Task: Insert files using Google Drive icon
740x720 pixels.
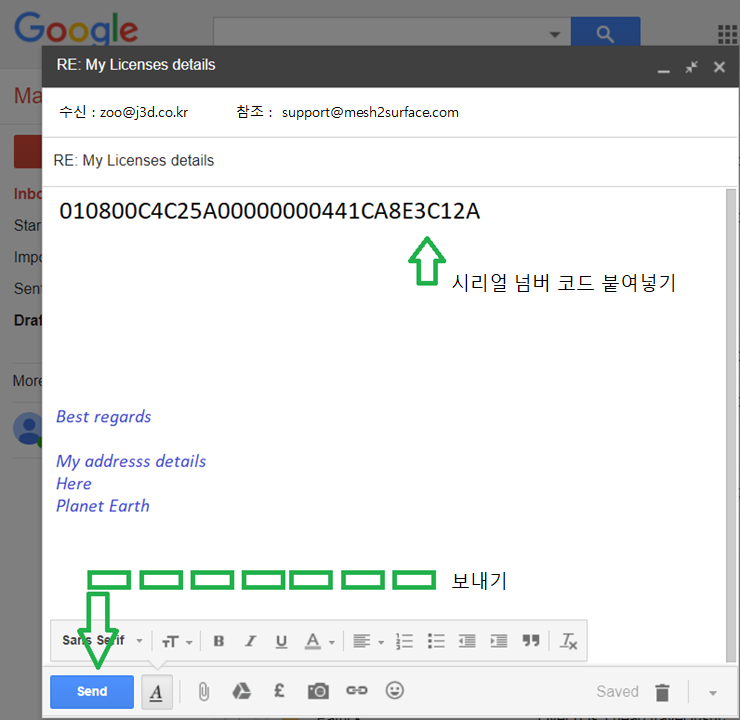Action: (242, 691)
